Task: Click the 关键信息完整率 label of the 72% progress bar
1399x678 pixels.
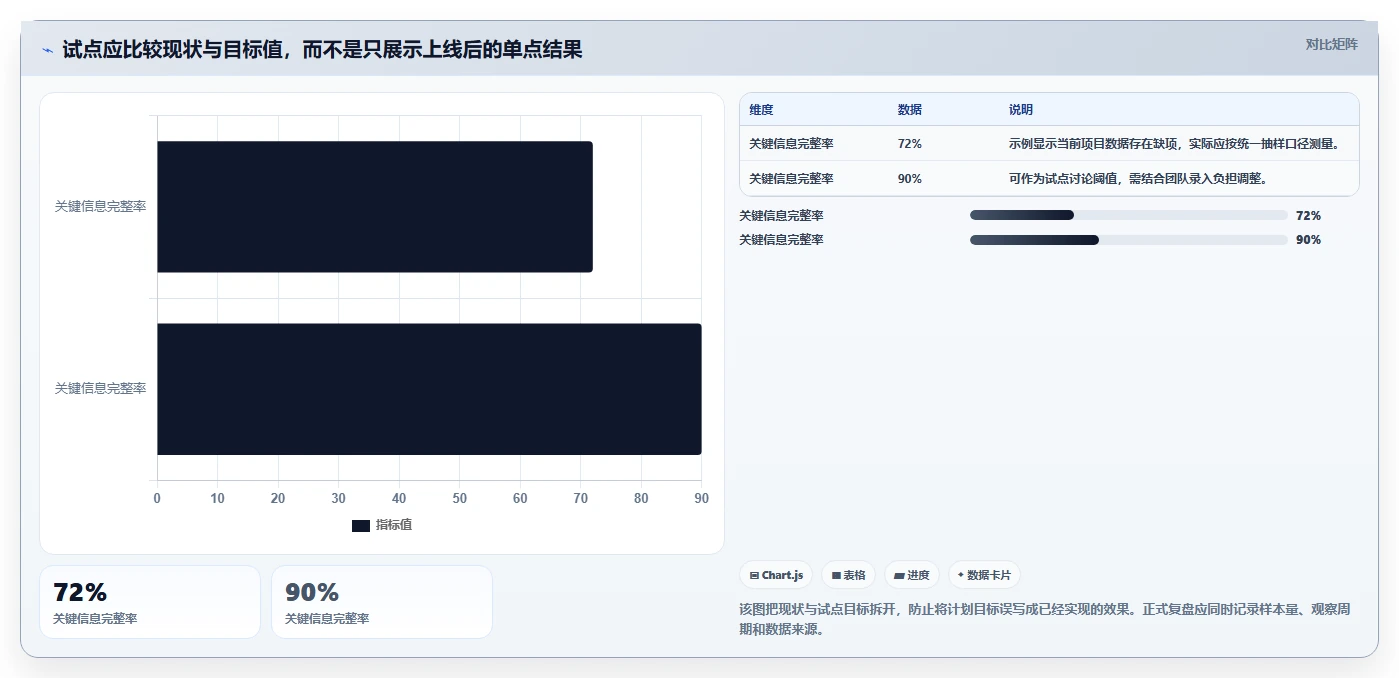Action: pyautogui.click(x=781, y=215)
